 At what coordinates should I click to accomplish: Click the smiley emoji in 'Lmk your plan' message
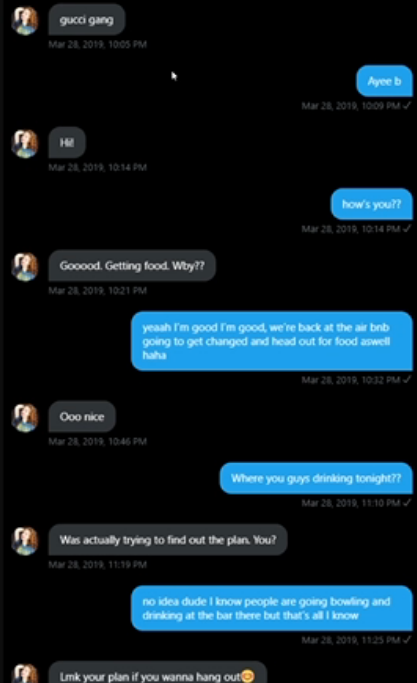(248, 676)
